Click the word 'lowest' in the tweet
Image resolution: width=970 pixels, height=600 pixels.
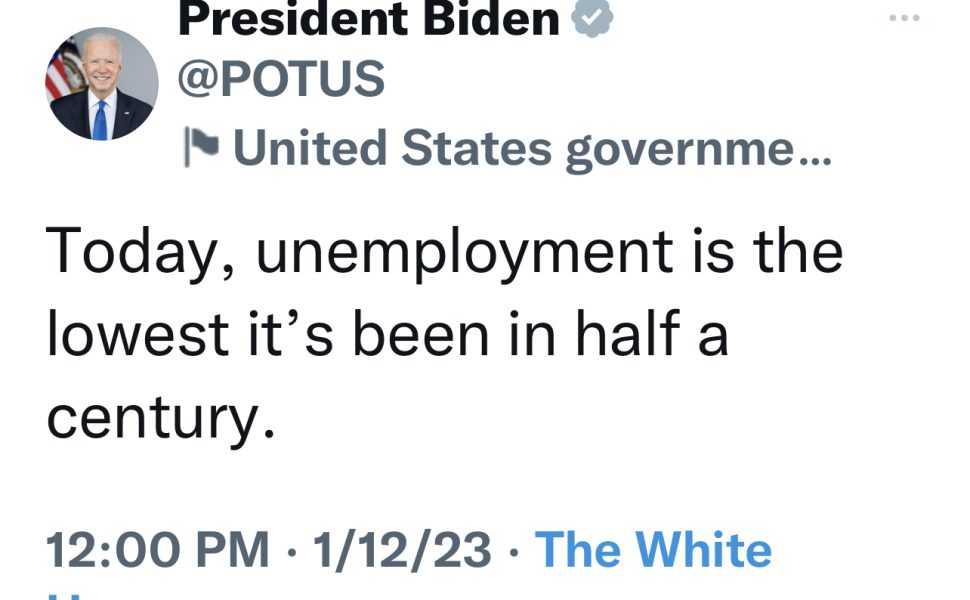point(138,334)
